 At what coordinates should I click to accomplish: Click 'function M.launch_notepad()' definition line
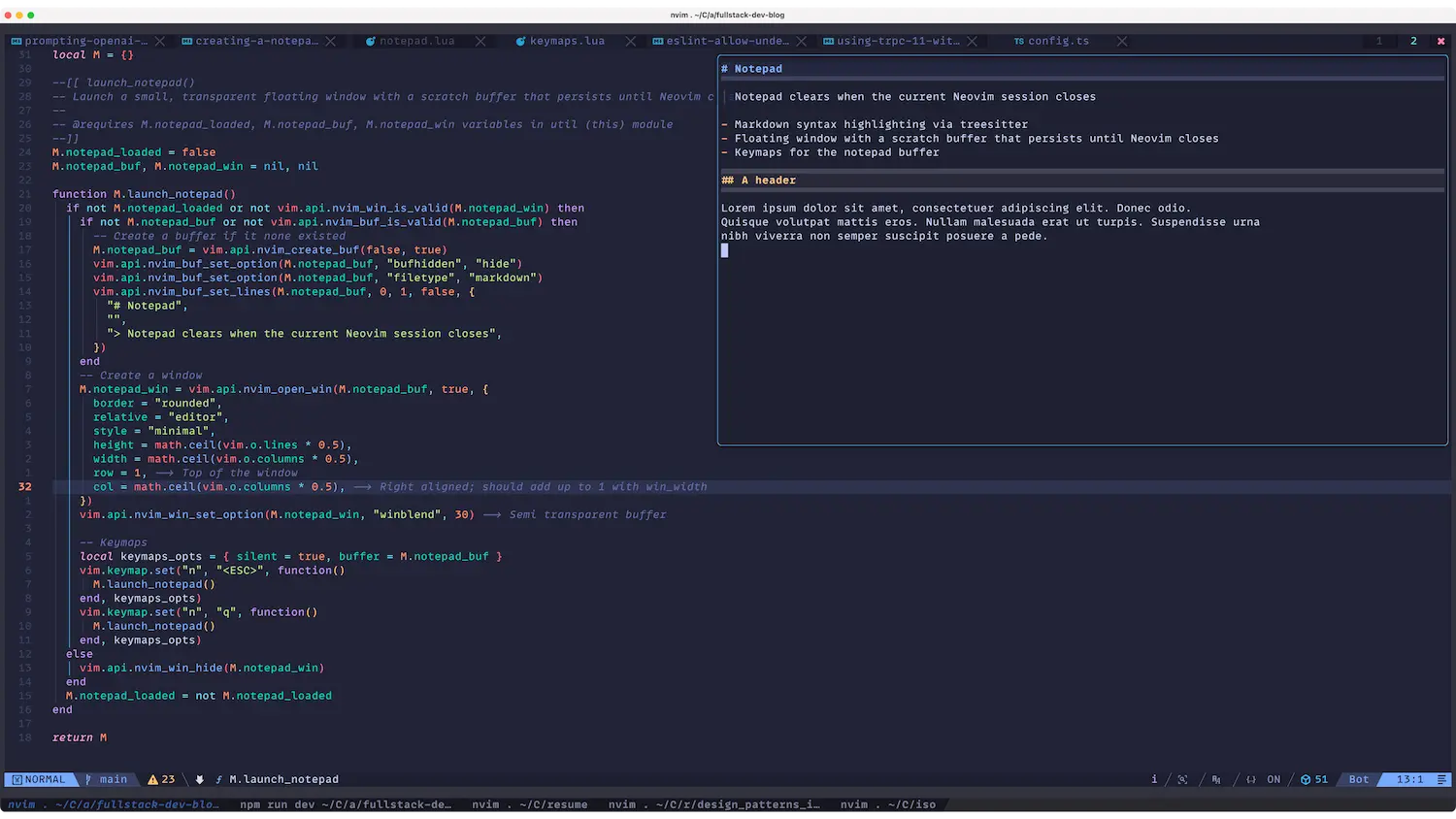tap(144, 194)
